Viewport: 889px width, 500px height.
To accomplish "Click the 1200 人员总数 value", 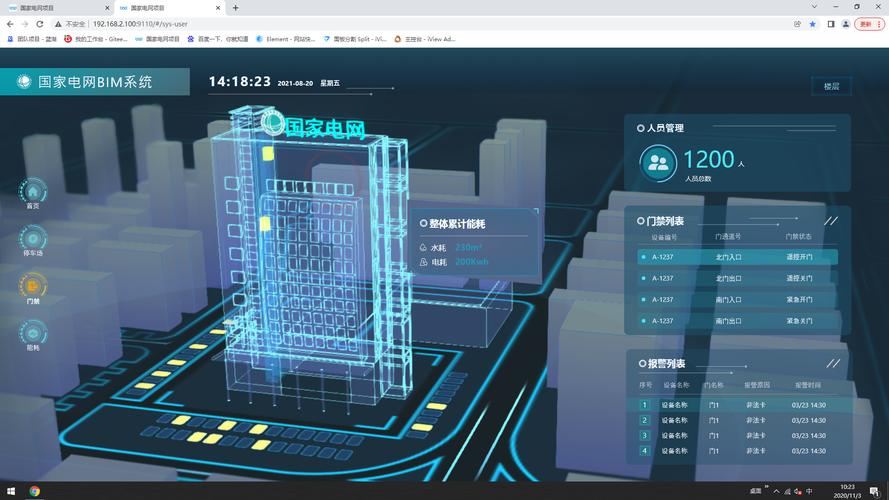I will (709, 159).
